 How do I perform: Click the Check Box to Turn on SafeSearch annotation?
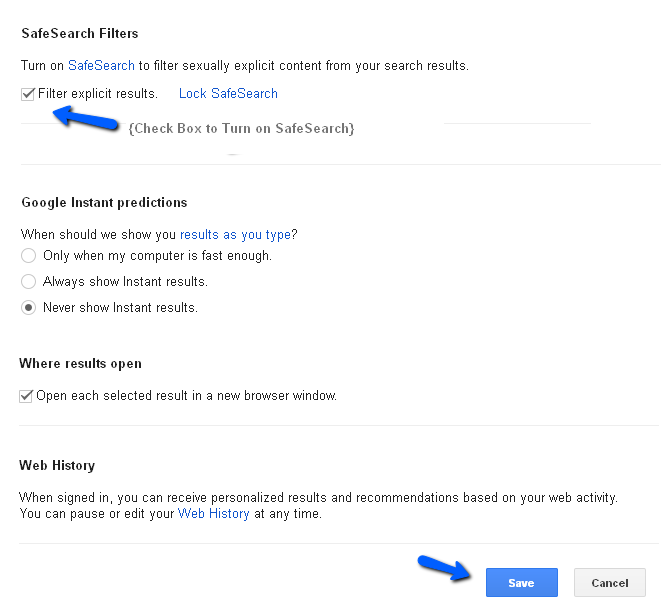tap(241, 129)
